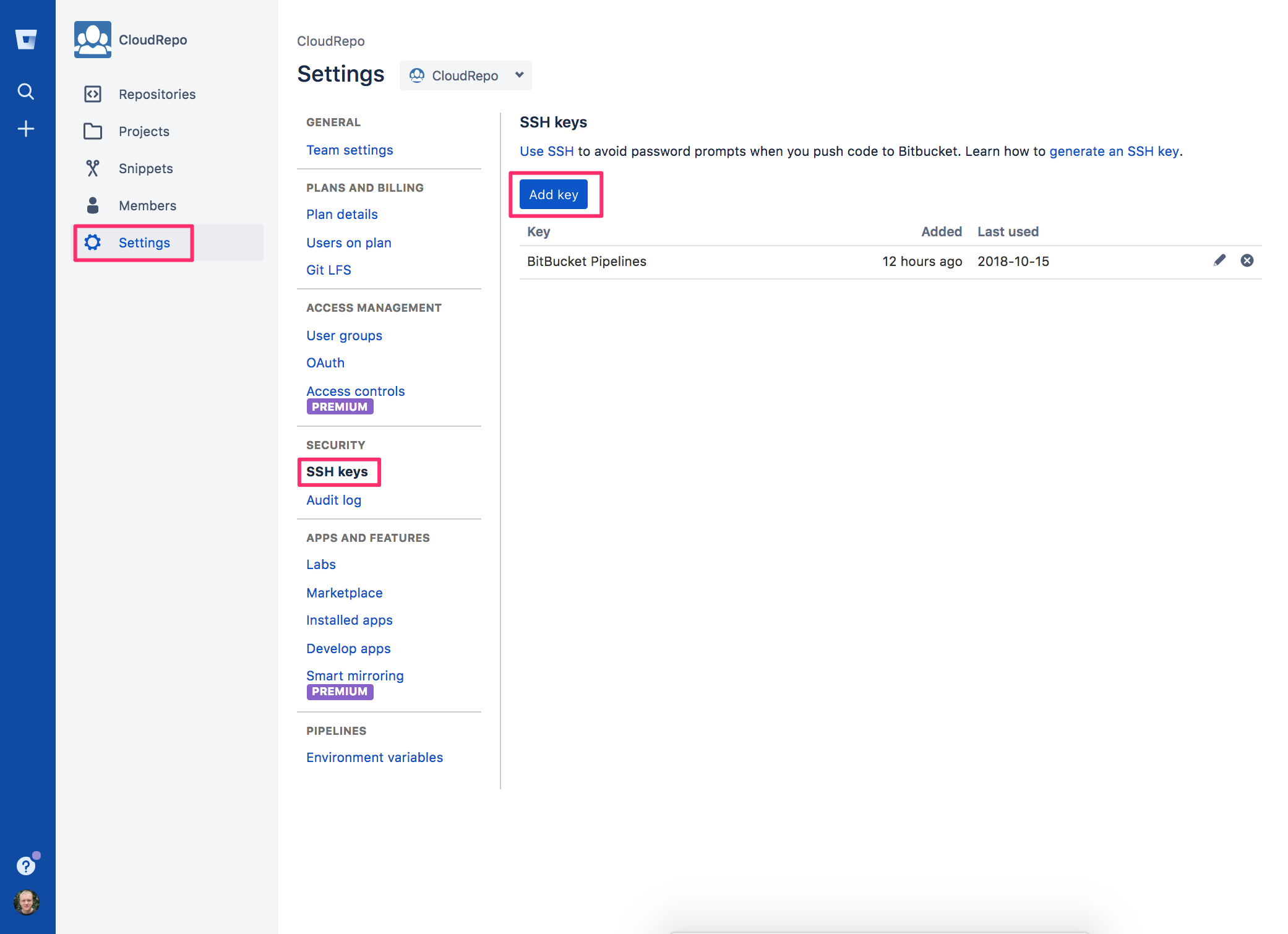Screen dimensions: 1288x934
Task: Open Access controls
Action: click(x=356, y=391)
